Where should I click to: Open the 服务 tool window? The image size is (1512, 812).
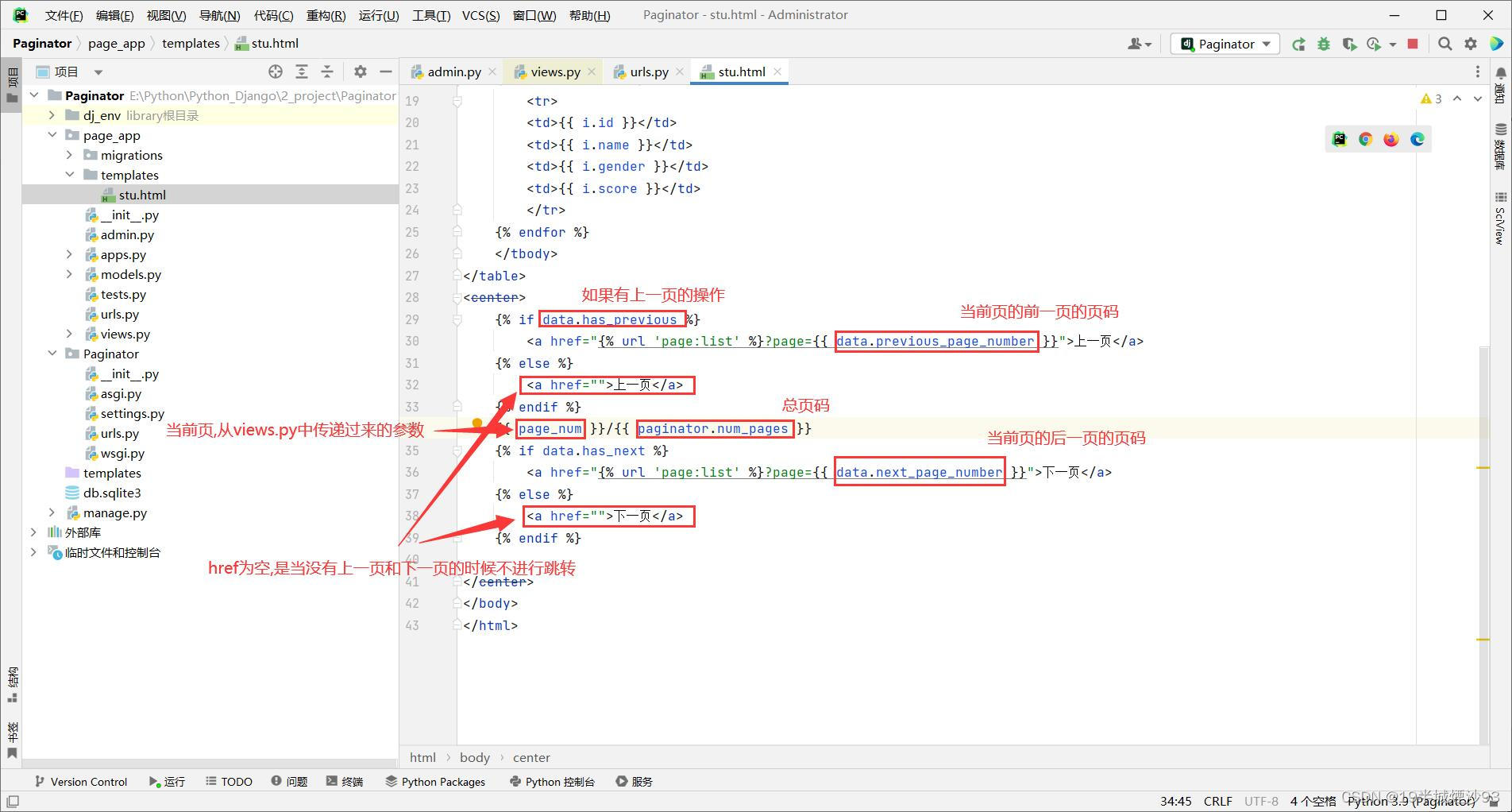click(634, 781)
